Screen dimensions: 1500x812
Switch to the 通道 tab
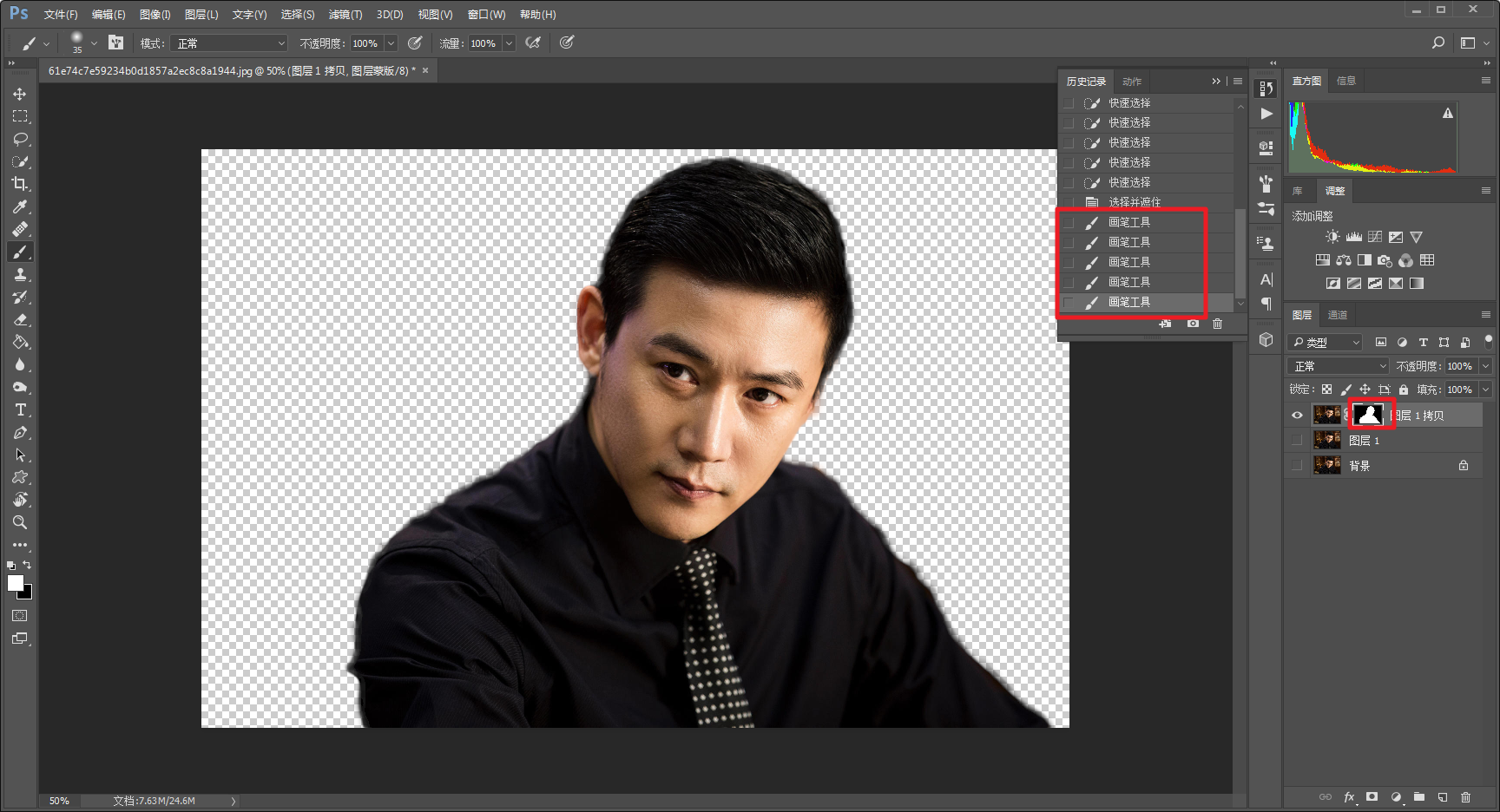point(1338,315)
